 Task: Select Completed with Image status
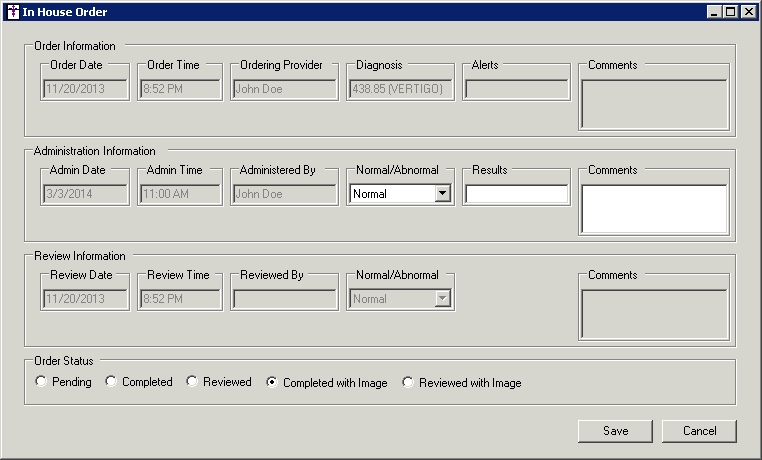tap(272, 382)
